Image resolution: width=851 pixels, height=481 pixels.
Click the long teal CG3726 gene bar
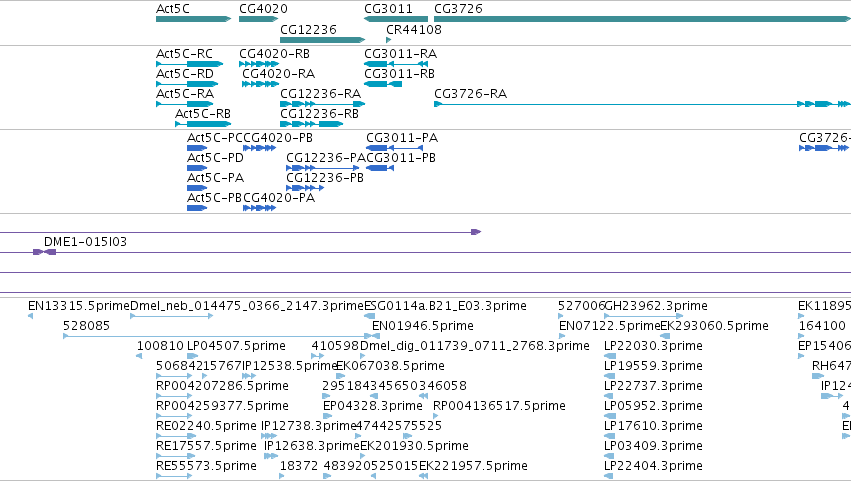[642, 19]
